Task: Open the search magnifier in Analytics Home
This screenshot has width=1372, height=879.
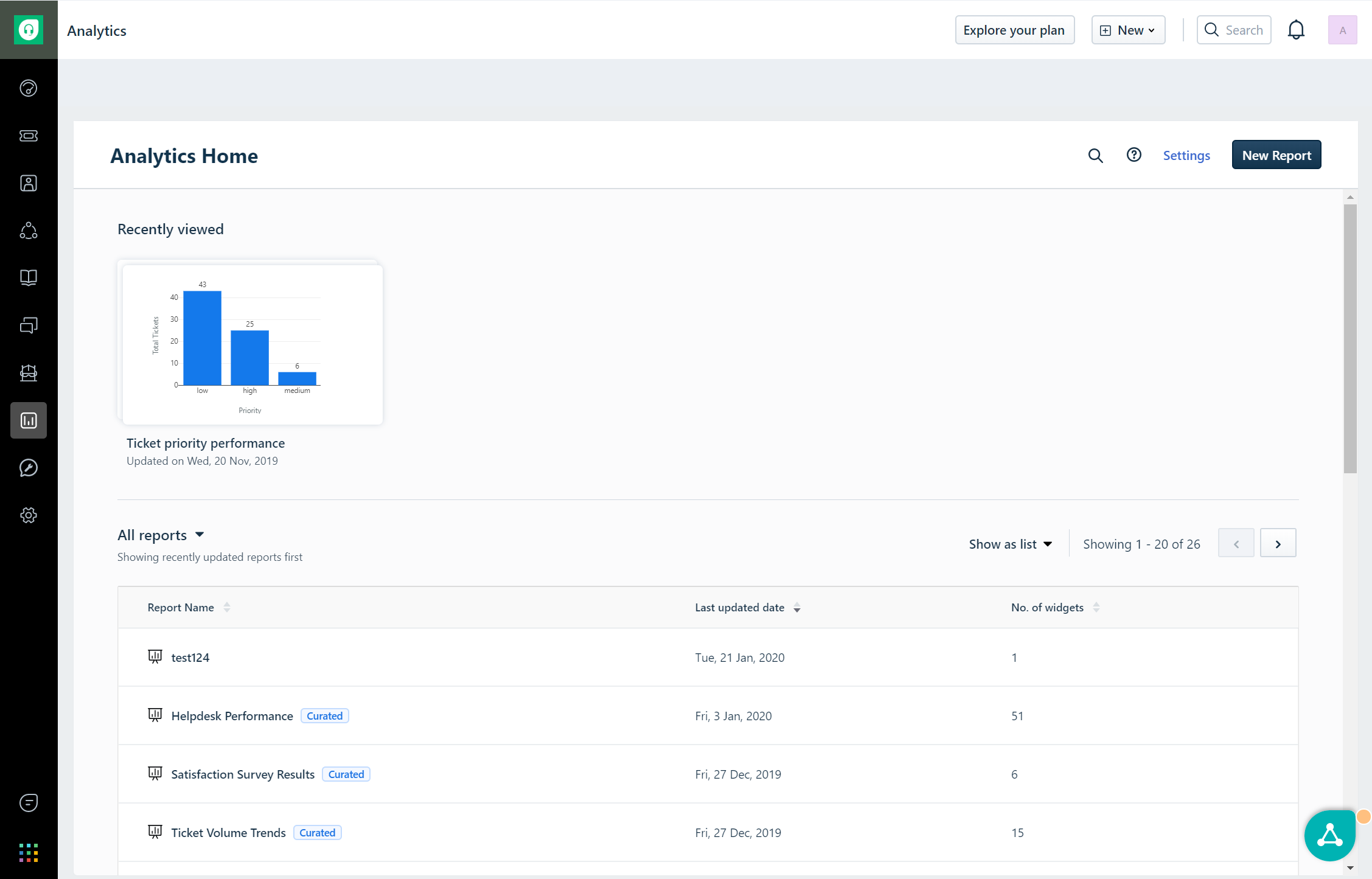Action: pos(1095,155)
